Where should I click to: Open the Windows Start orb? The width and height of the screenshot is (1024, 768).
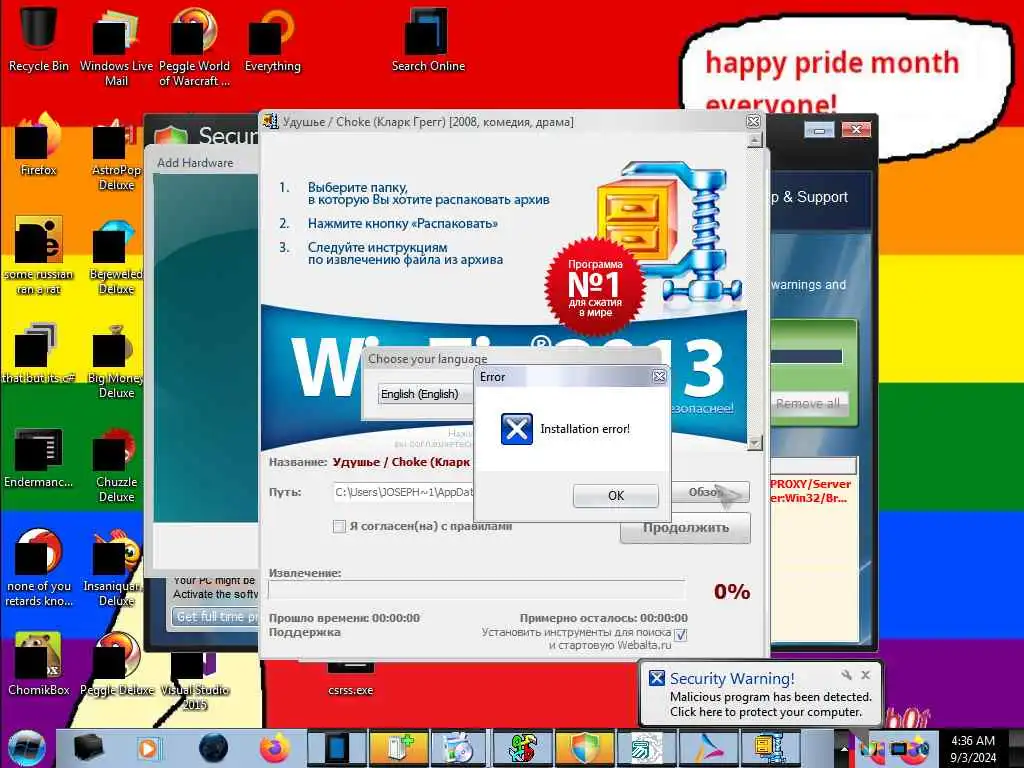click(26, 748)
